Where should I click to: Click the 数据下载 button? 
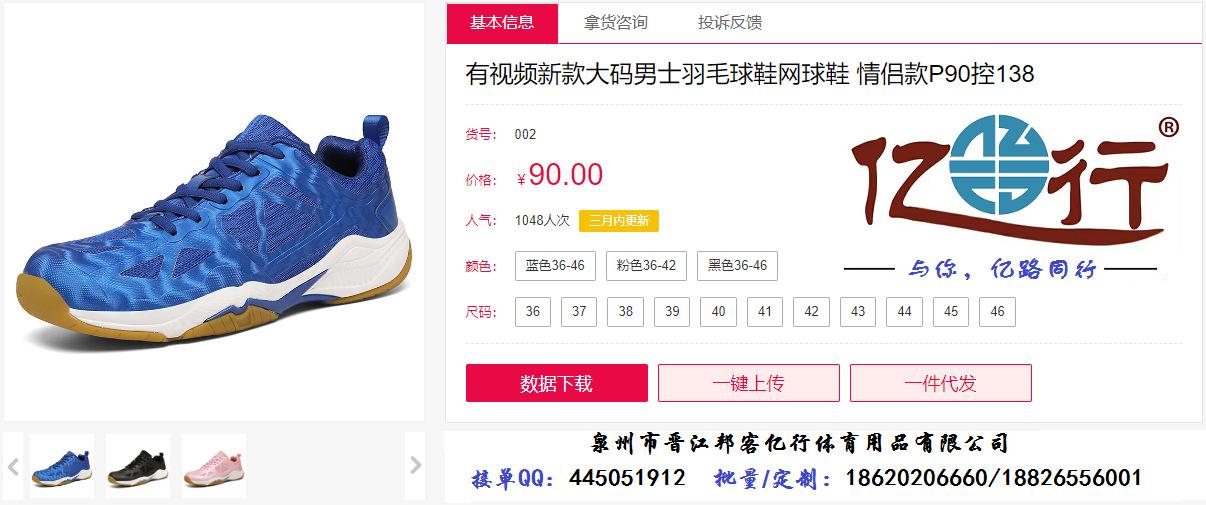556,383
